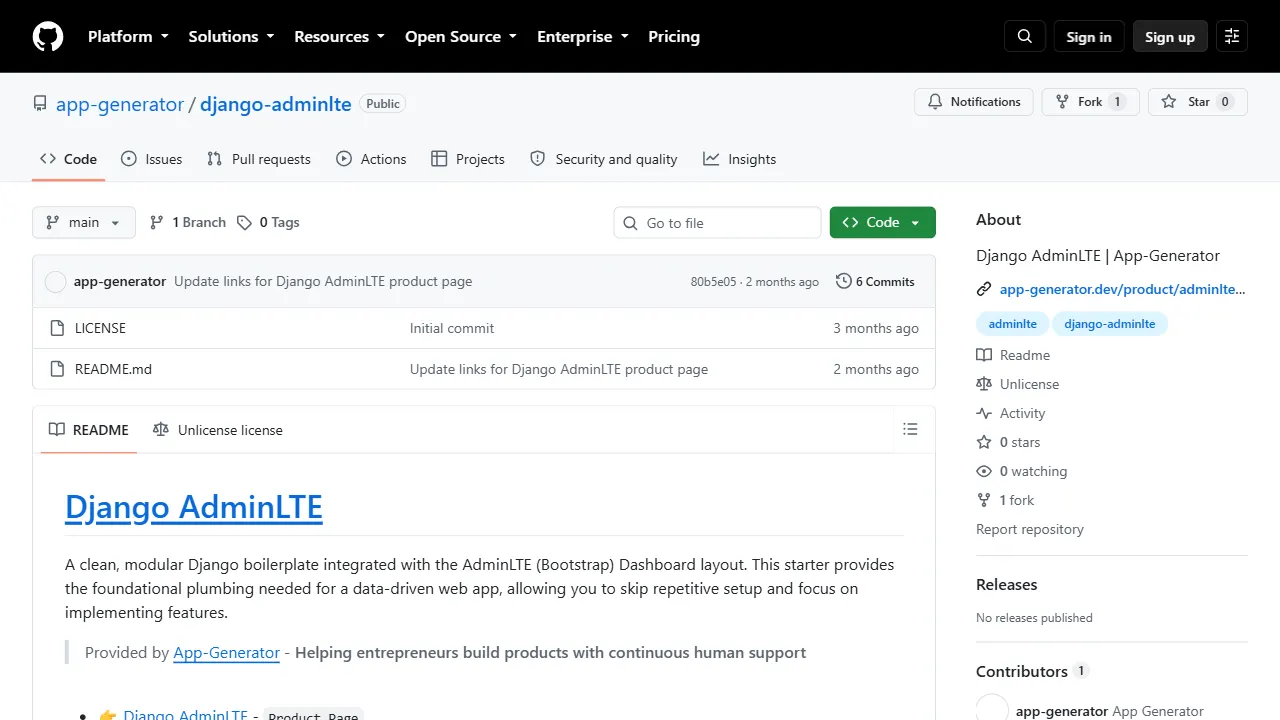Open the README.md file name link
This screenshot has width=1280, height=720.
click(x=113, y=369)
